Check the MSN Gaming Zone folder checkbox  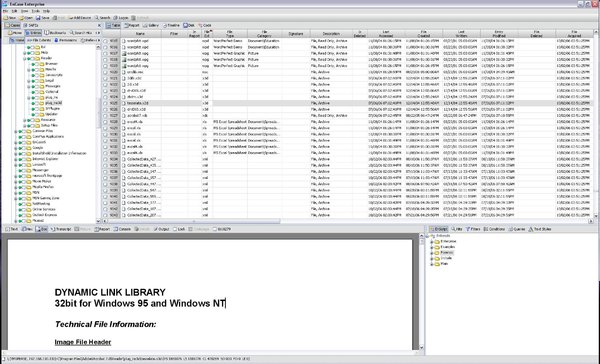(24, 198)
